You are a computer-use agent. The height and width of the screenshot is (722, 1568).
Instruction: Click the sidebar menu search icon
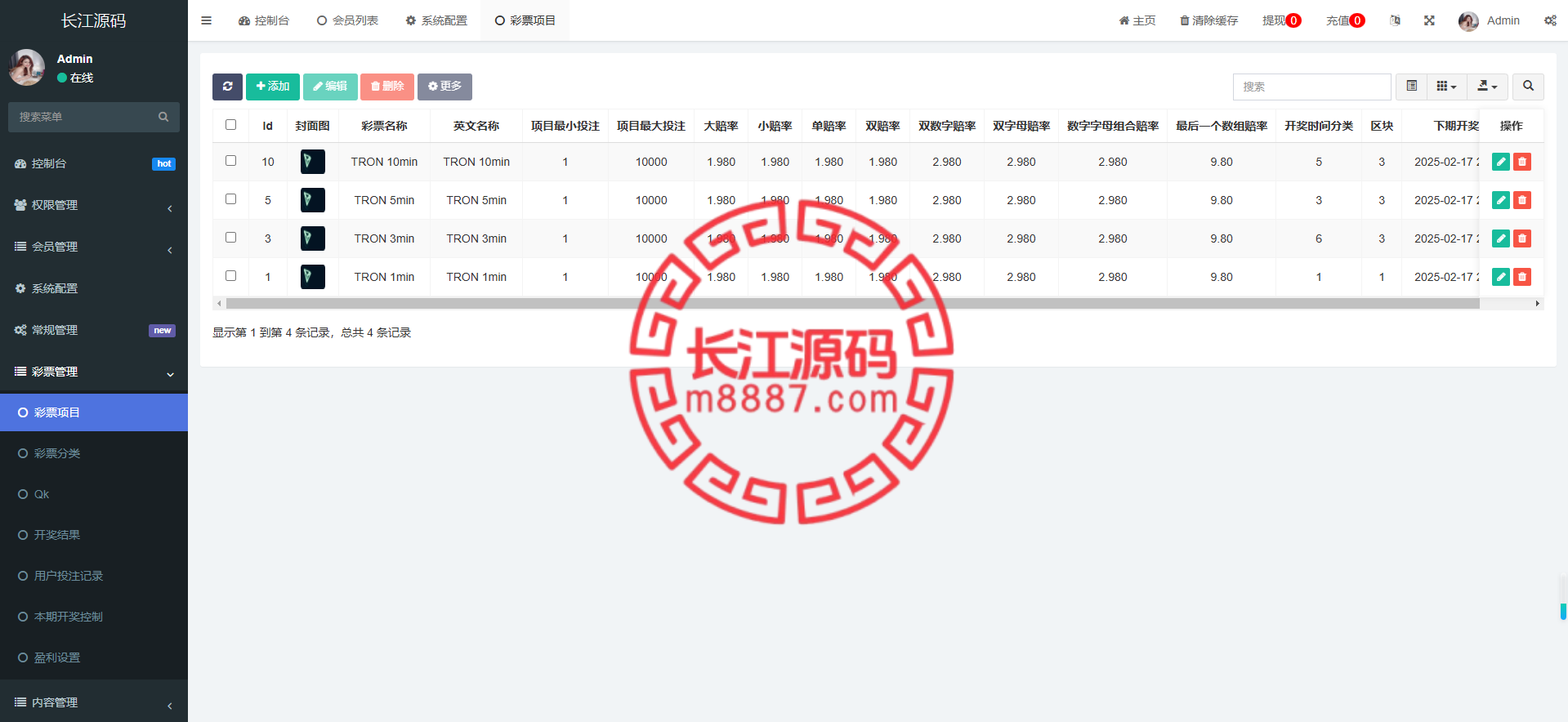point(163,117)
